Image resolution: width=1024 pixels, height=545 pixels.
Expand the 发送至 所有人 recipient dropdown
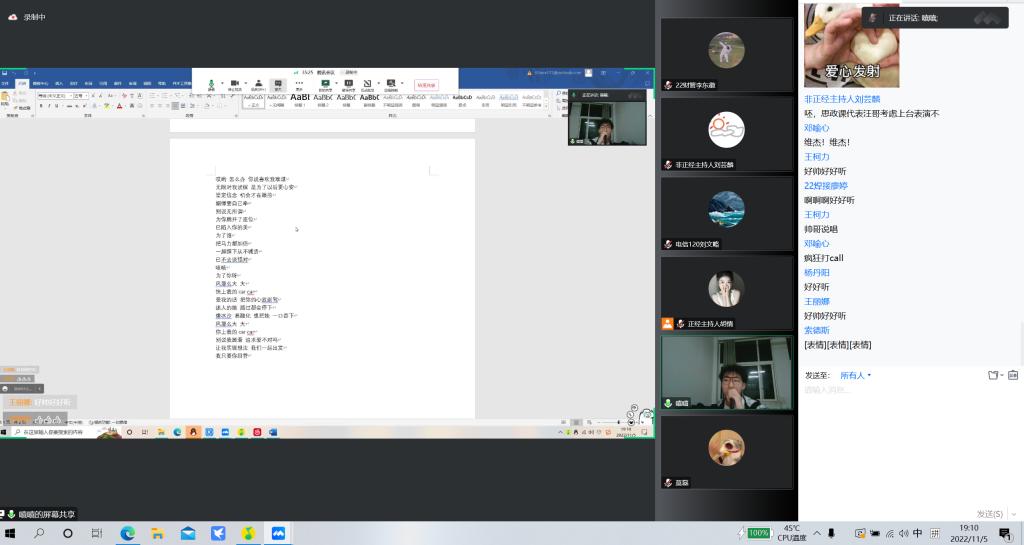(856, 375)
